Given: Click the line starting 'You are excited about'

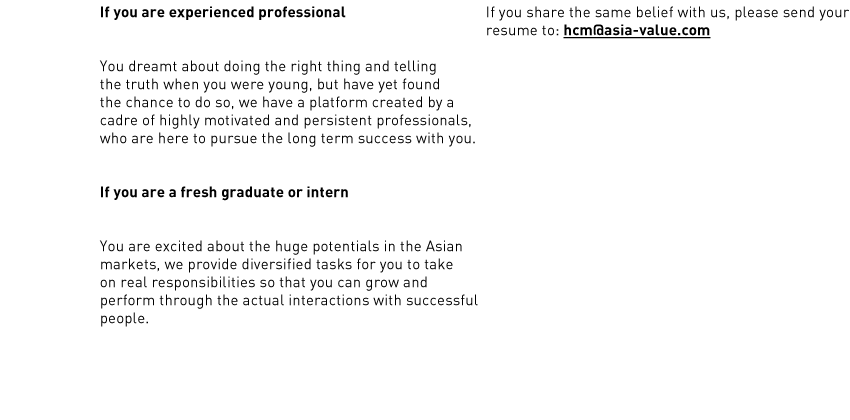Looking at the screenshot, I should click(281, 247).
